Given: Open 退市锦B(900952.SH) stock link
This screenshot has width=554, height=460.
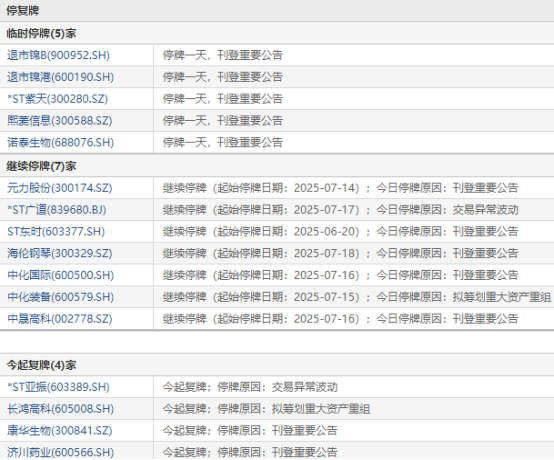Looking at the screenshot, I should 58,55.
